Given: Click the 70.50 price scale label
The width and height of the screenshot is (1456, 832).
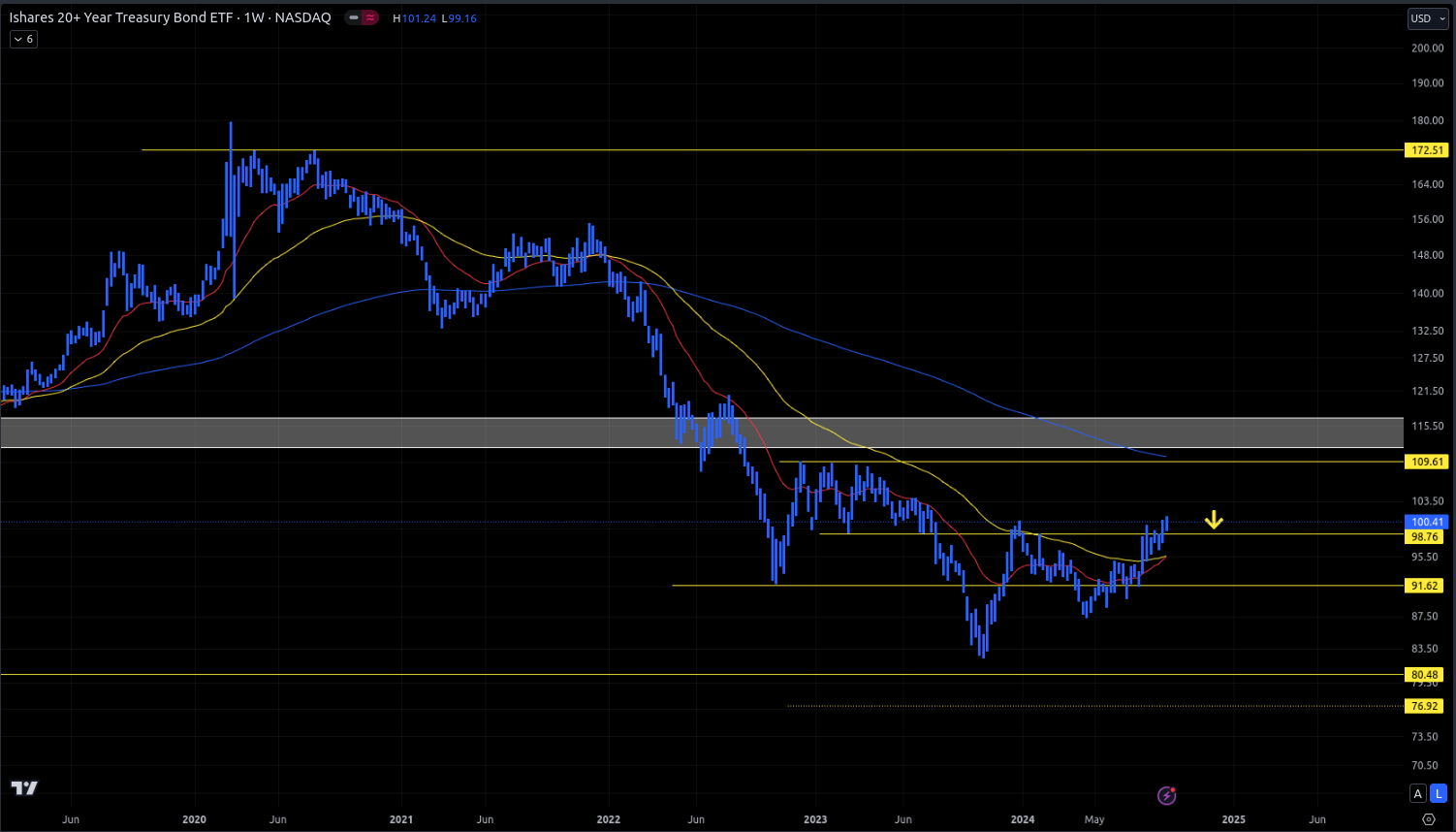Looking at the screenshot, I should point(1425,765).
